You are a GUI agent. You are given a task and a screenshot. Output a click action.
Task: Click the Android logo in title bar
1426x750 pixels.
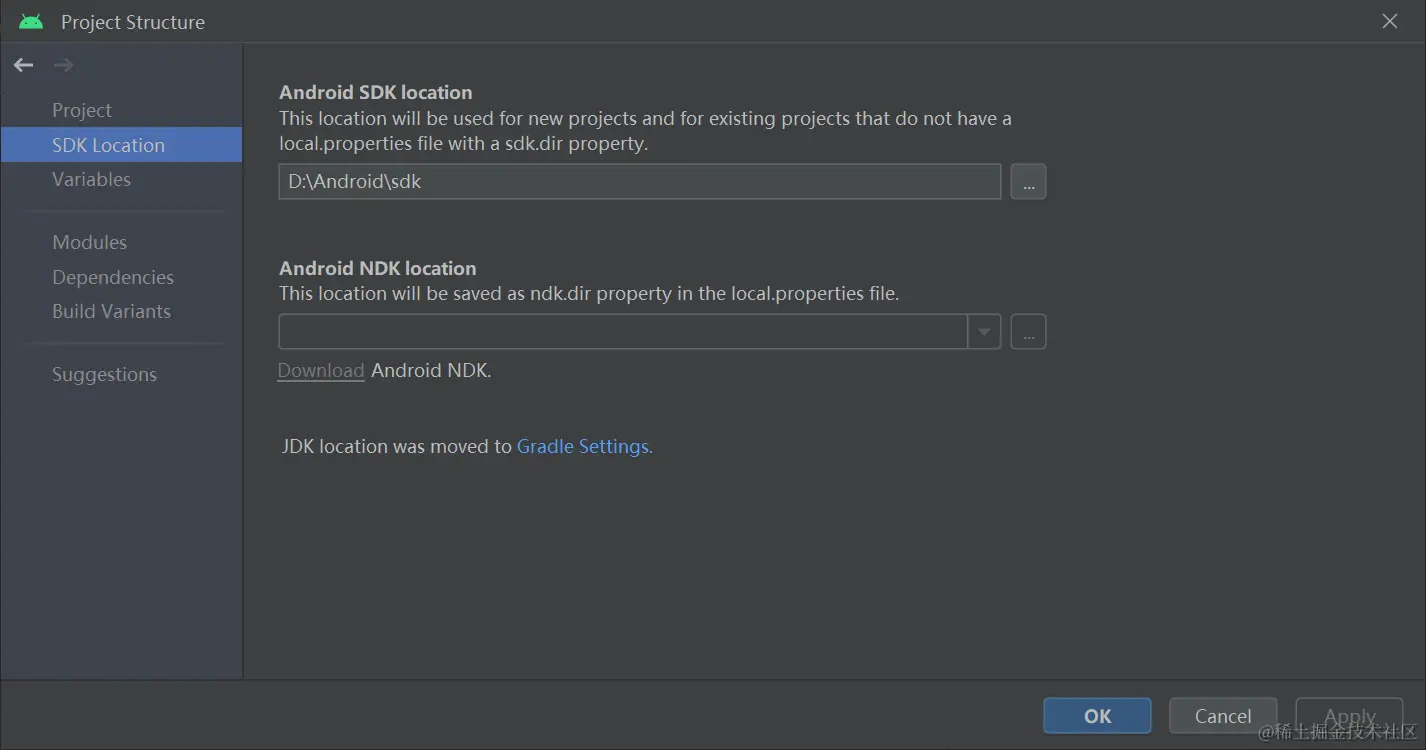click(x=31, y=21)
